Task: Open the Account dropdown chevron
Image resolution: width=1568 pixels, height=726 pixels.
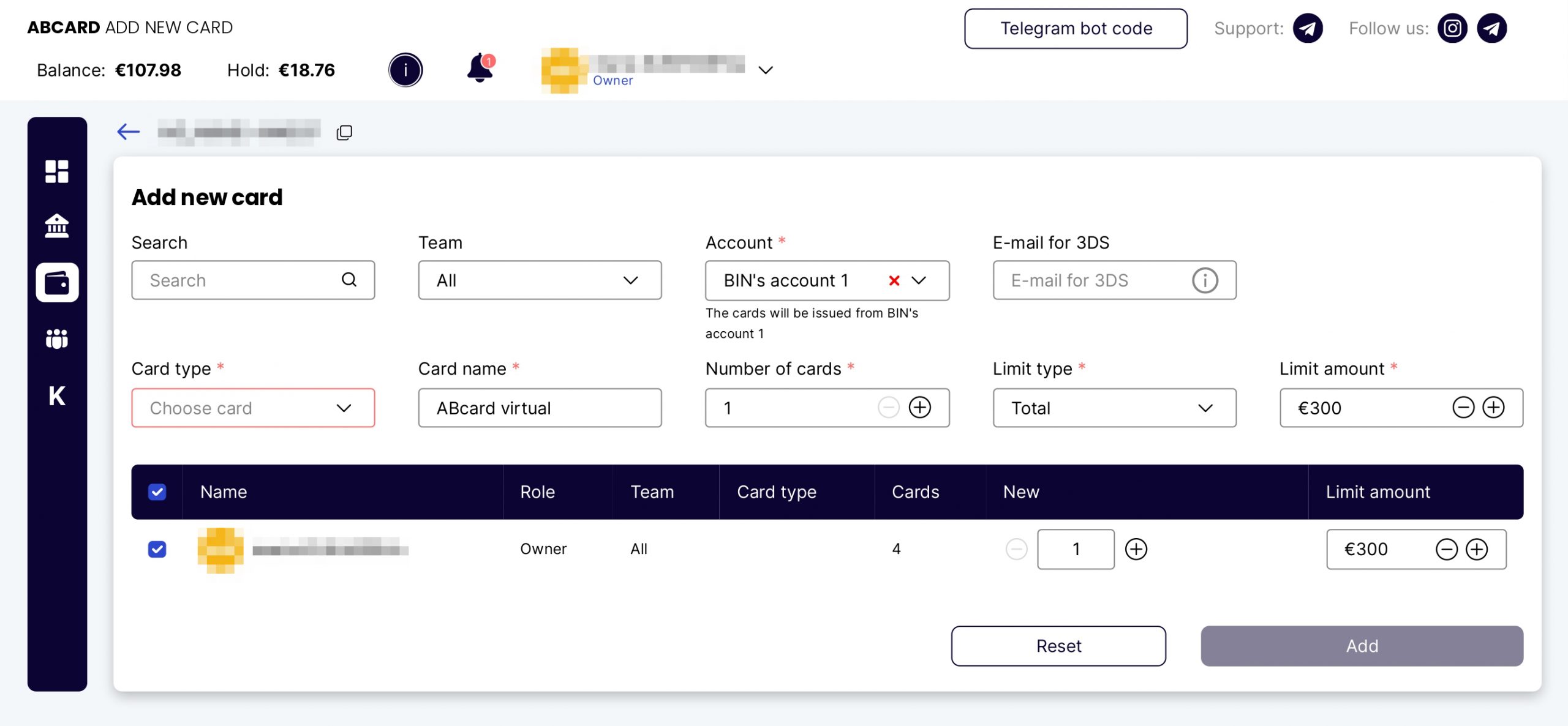Action: [x=919, y=280]
